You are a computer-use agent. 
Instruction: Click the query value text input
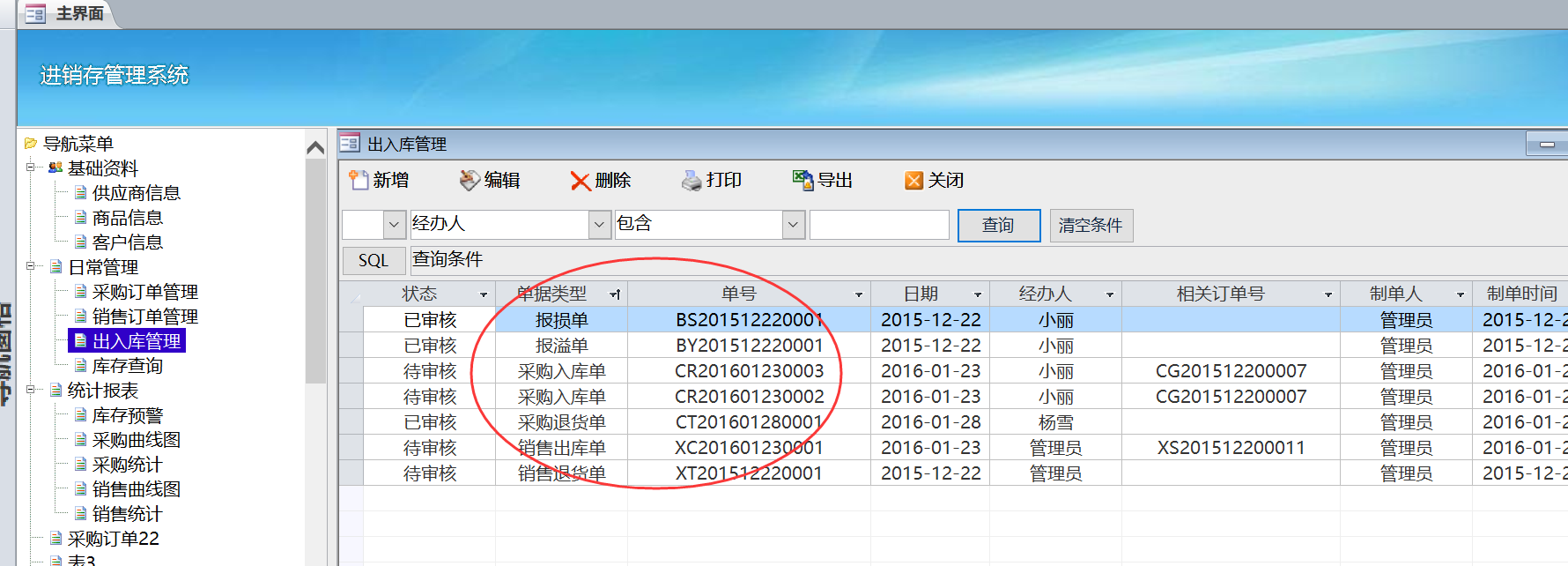coord(878,225)
